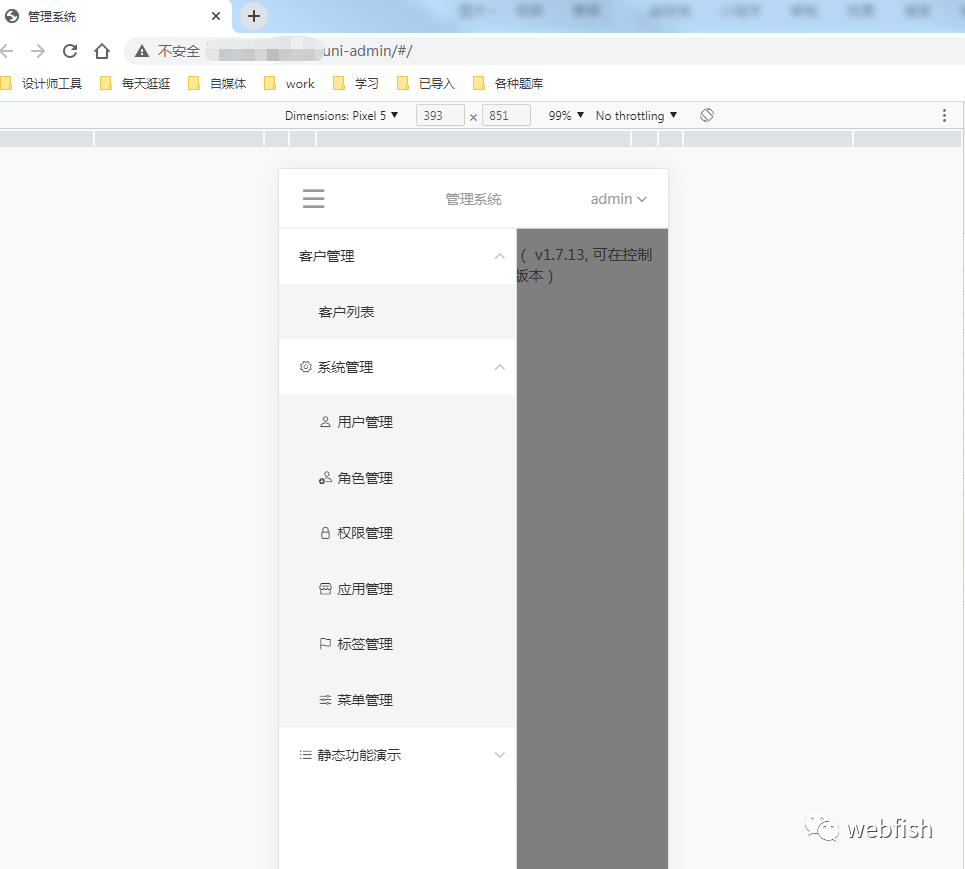This screenshot has height=869, width=965.
Task: Open the No throttling dropdown
Action: click(635, 115)
